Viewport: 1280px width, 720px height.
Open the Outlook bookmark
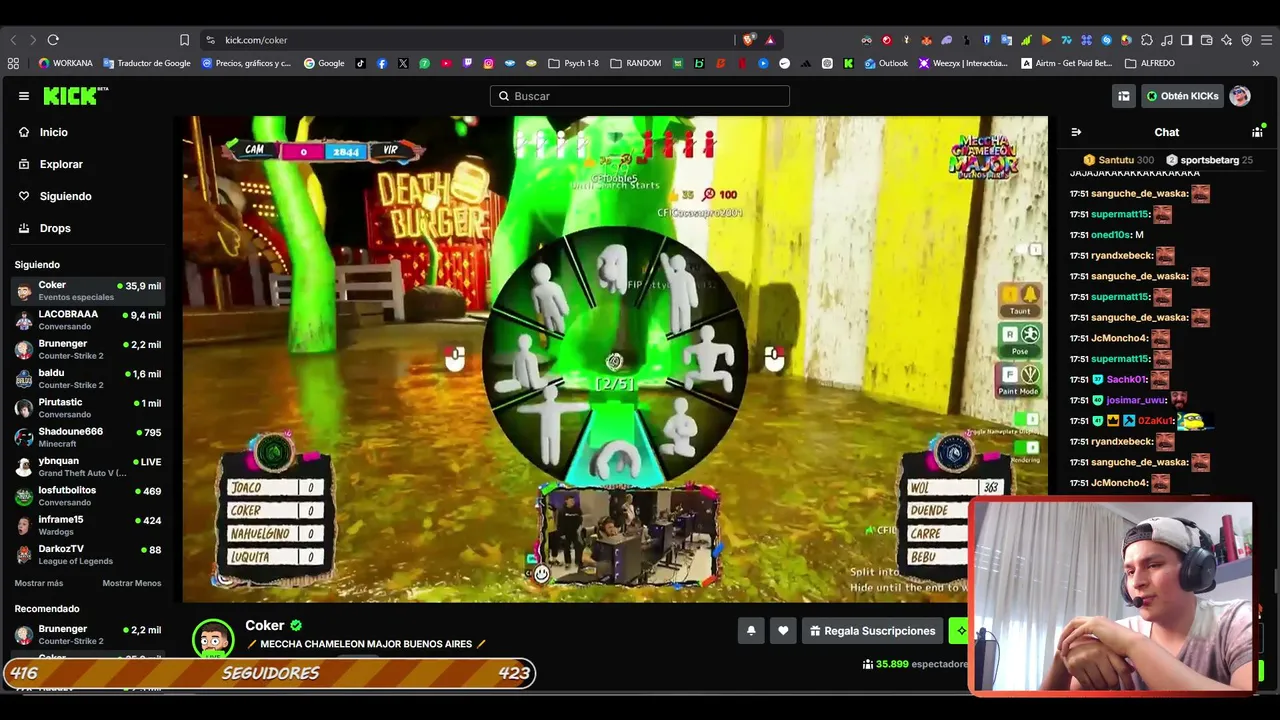tap(886, 63)
